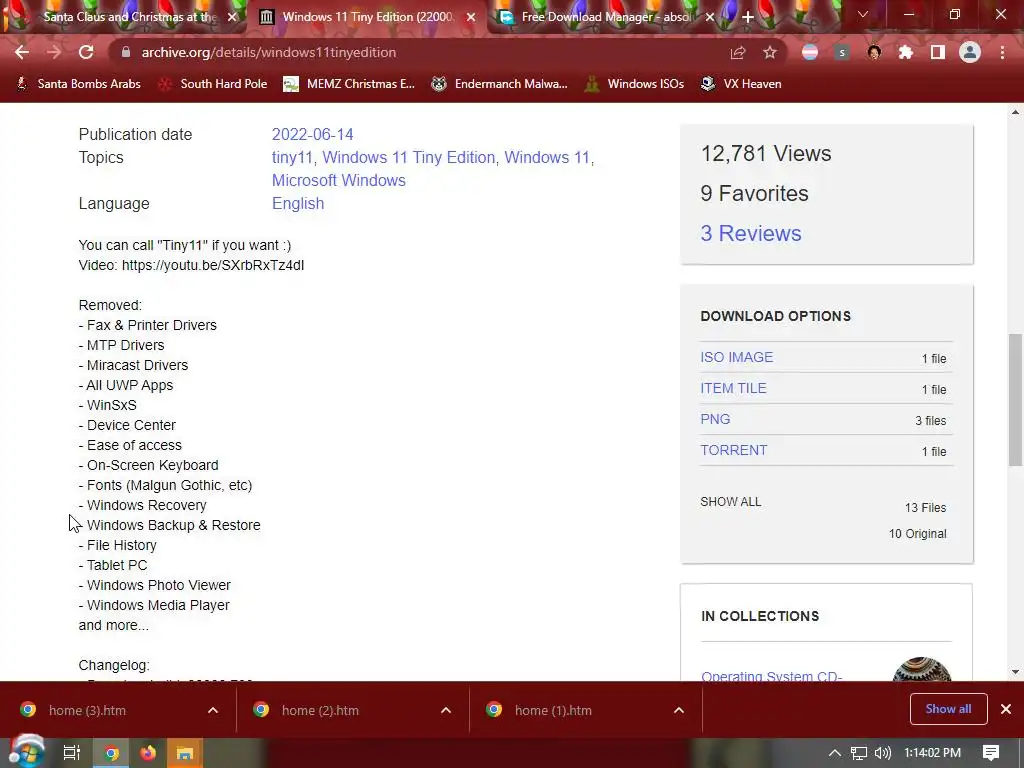
Task: Open the ITEM TILE download option
Action: (x=733, y=388)
